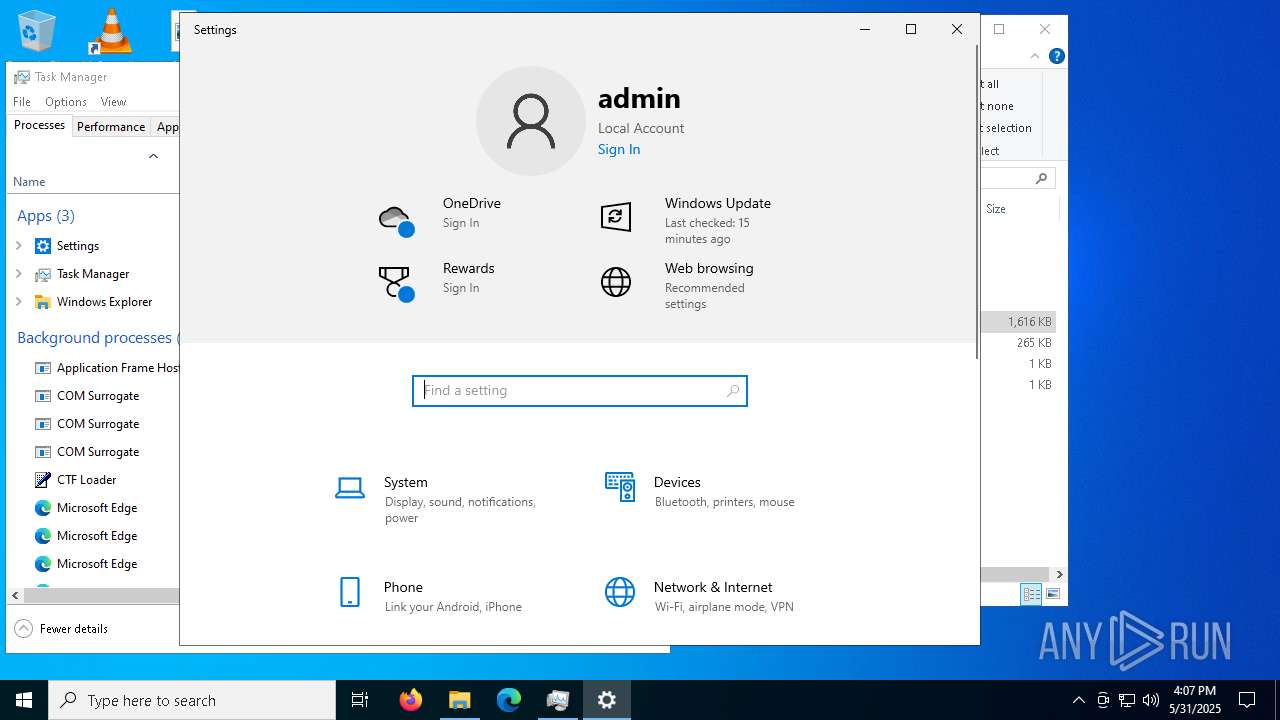The width and height of the screenshot is (1280, 720).
Task: Expand the Settings process in Task Manager
Action: [x=19, y=246]
